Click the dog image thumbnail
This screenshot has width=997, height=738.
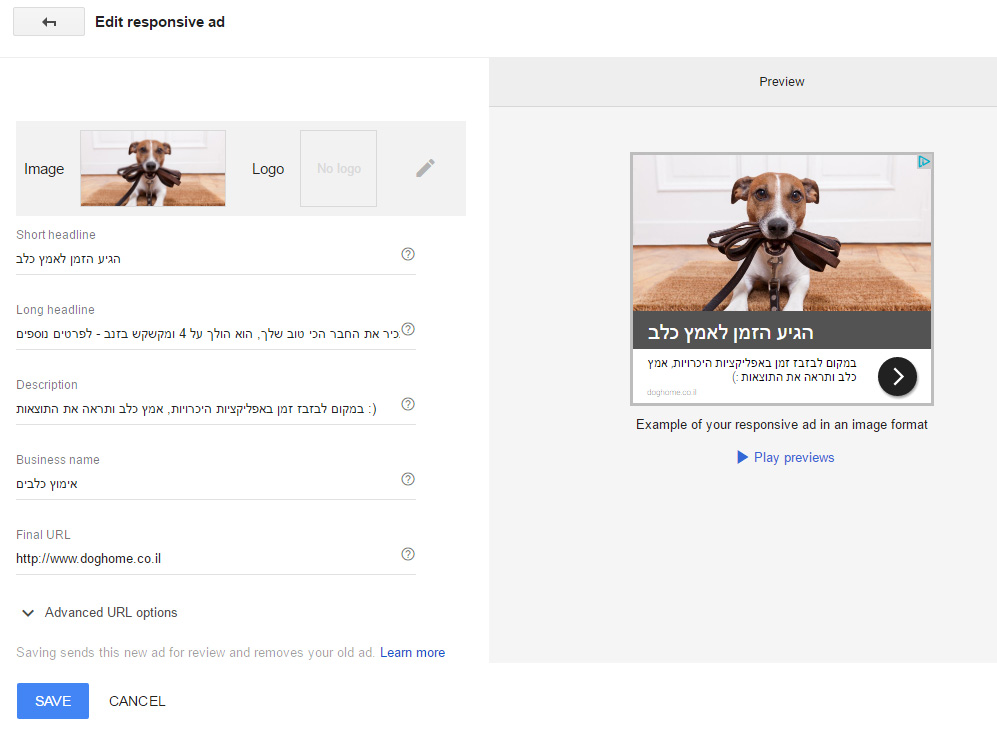tap(153, 168)
